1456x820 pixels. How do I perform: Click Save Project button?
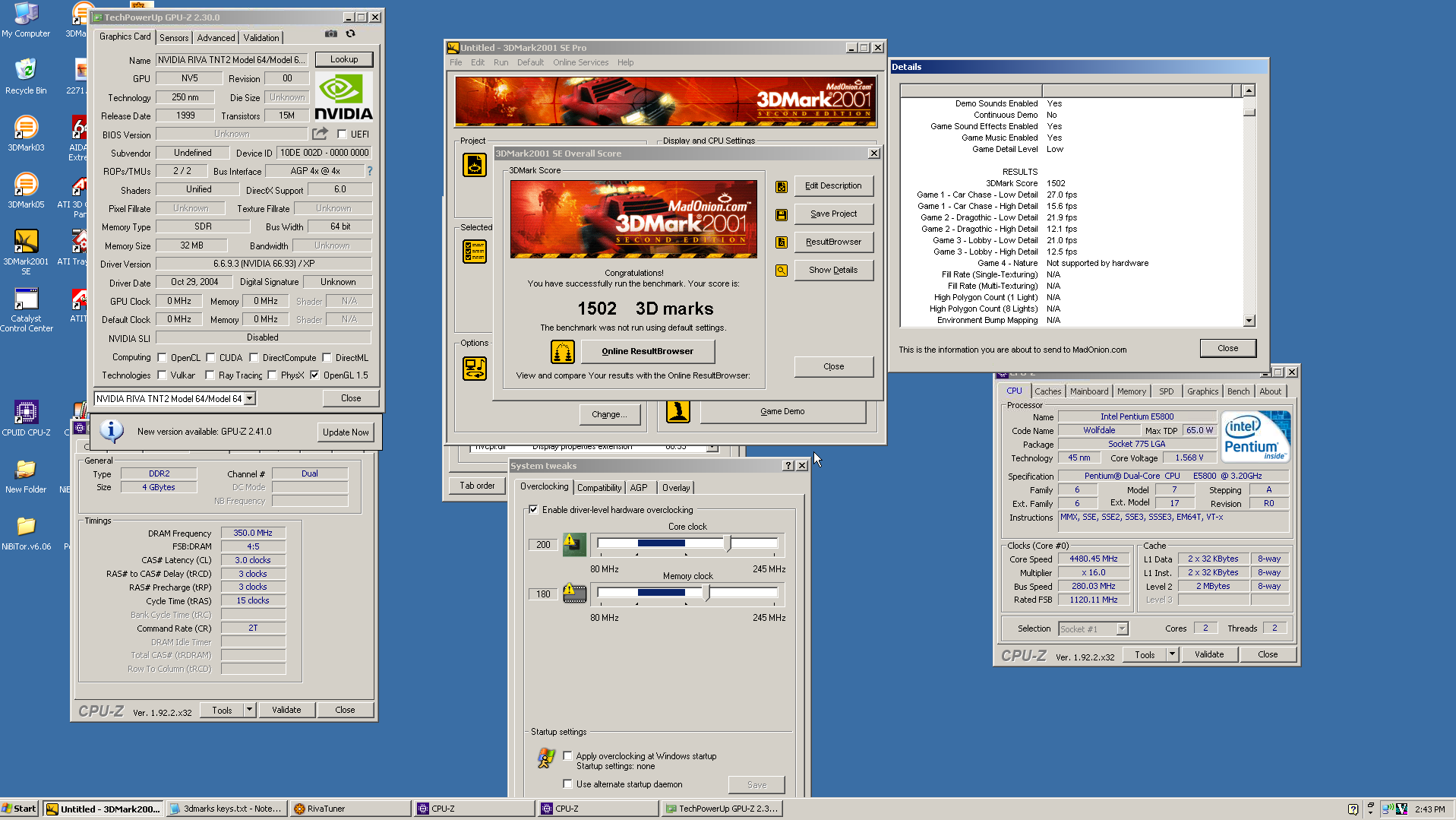(833, 214)
